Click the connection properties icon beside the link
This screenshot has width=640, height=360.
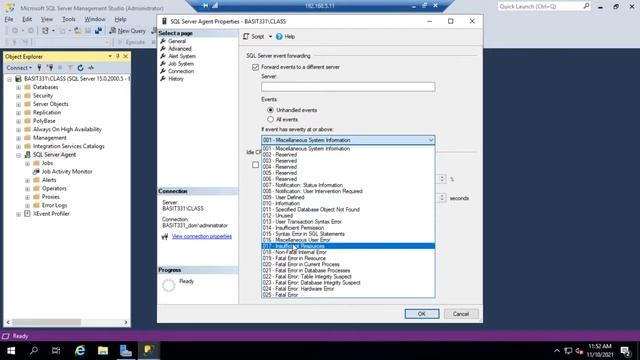coord(164,237)
